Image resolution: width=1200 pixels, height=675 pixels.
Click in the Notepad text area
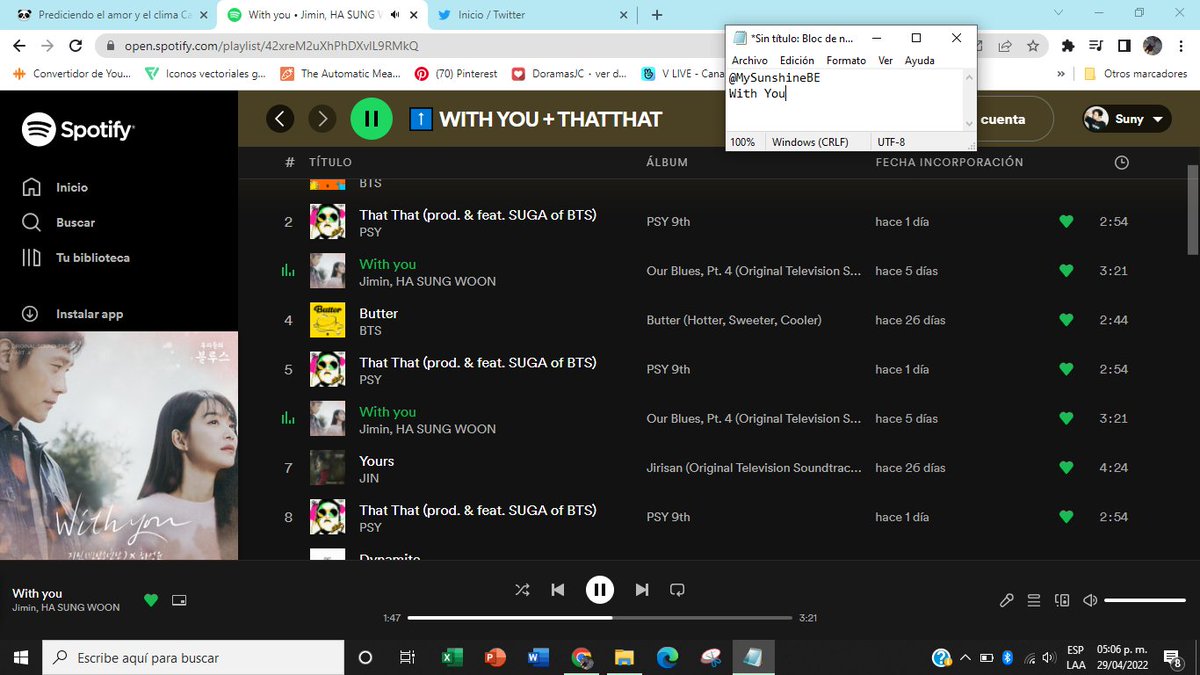click(x=844, y=100)
